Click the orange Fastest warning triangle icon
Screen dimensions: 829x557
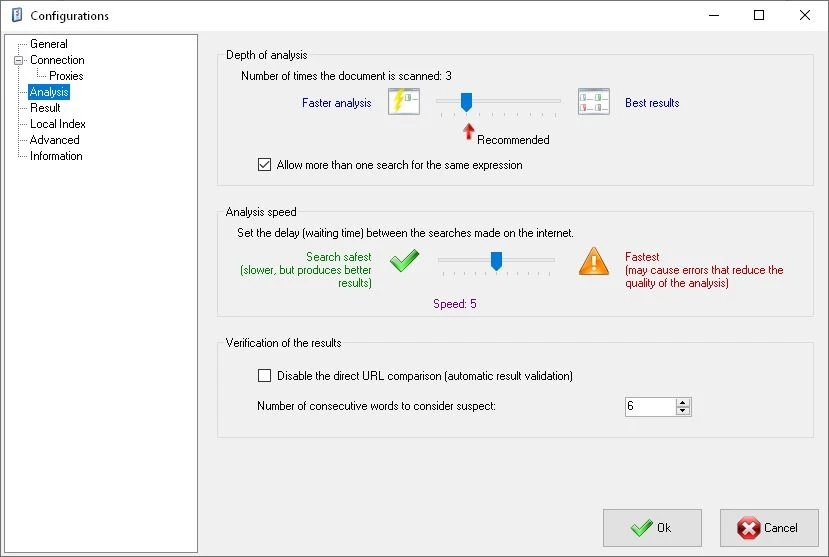click(594, 262)
